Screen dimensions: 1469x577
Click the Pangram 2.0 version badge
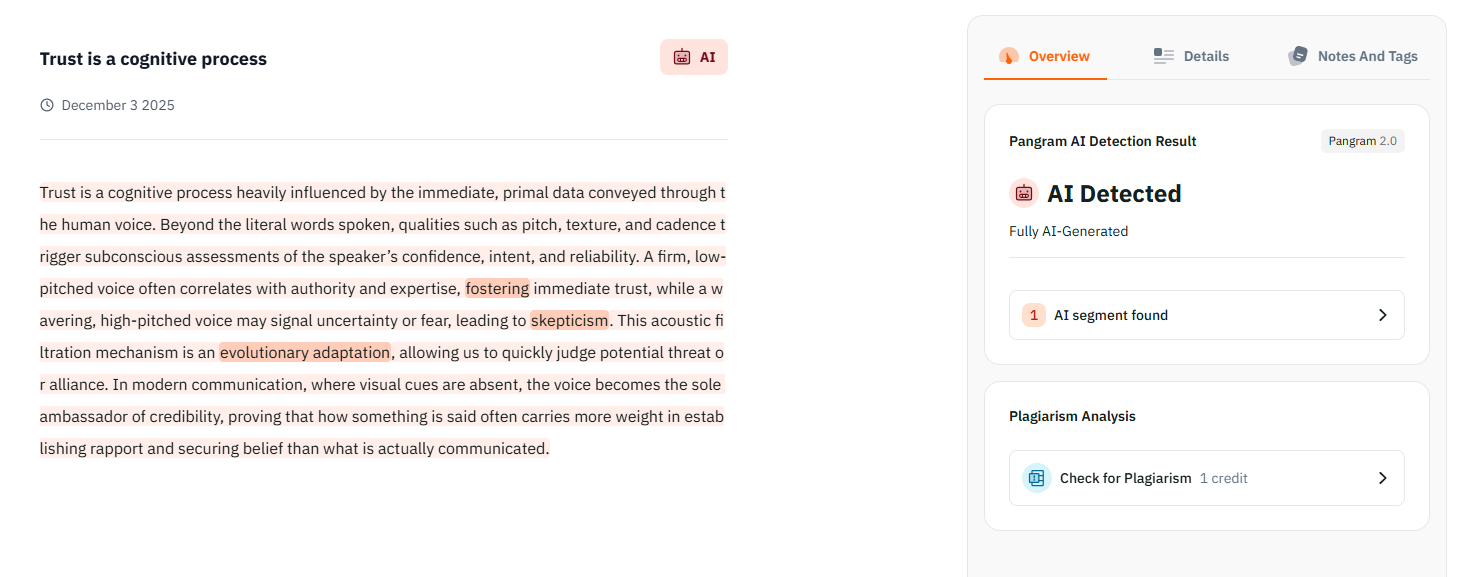coord(1362,141)
